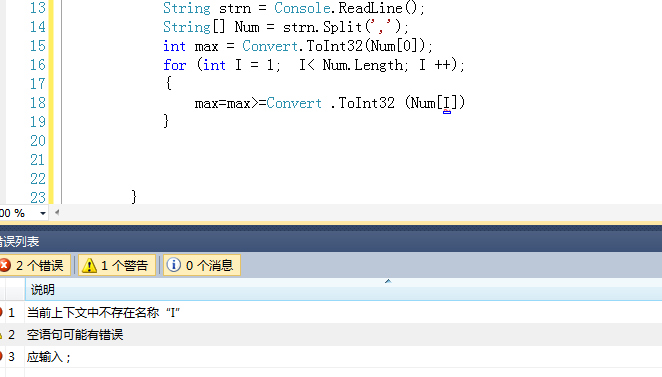Toggle the 1 个警告 warnings filter
The height and width of the screenshot is (377, 662).
(x=117, y=265)
